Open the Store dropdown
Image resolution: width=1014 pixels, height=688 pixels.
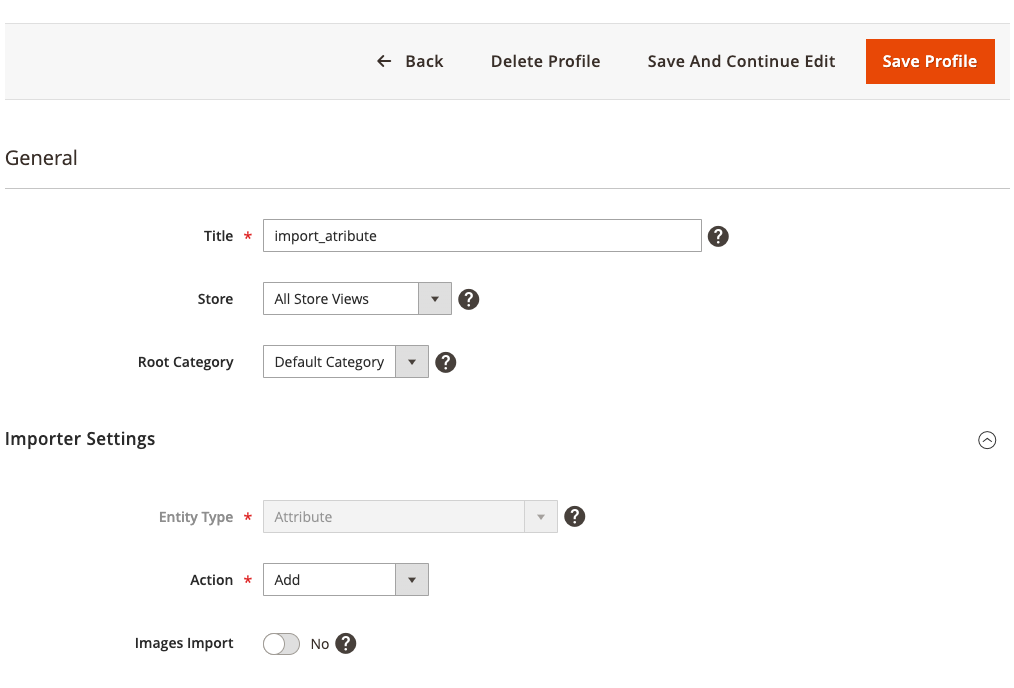pyautogui.click(x=357, y=299)
